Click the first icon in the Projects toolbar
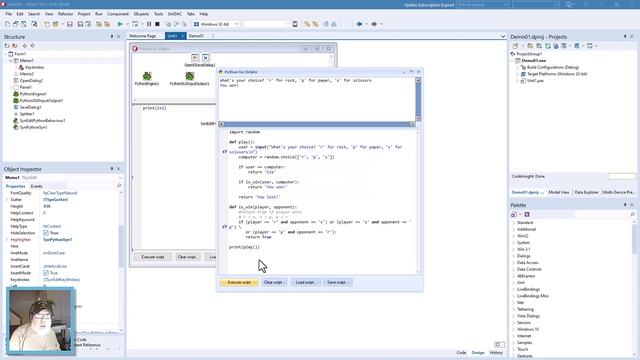 [516, 46]
